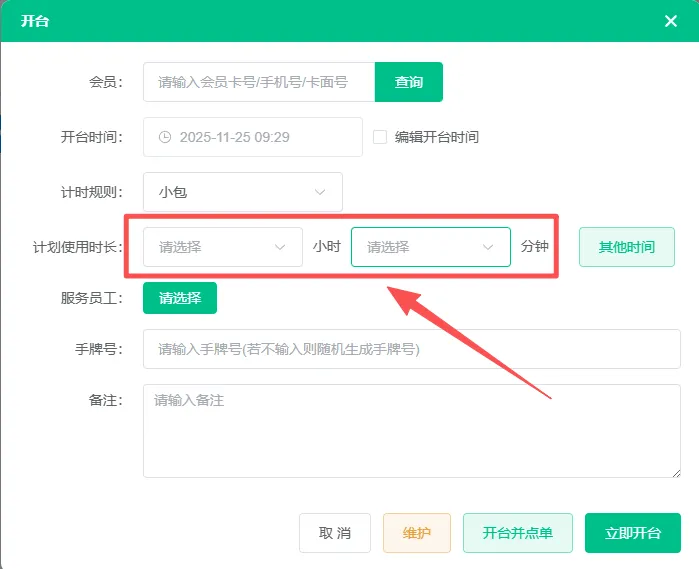Viewport: 699px width, 569px height.
Task: Click the chevron arrow beside 小包
Action: [320, 192]
